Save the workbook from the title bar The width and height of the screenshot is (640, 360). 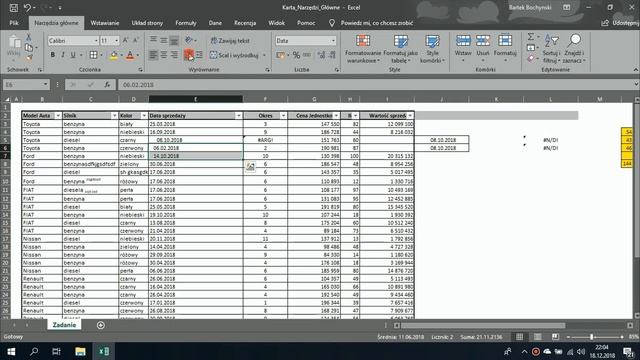[13, 7]
